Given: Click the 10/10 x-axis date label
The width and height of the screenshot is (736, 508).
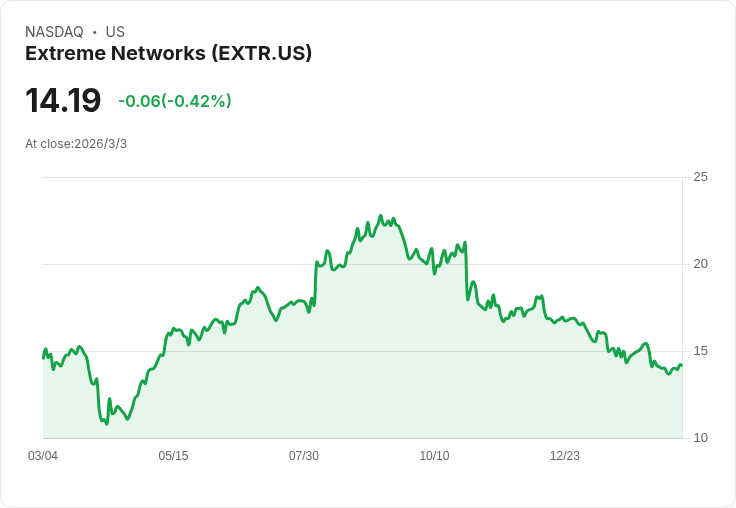Looking at the screenshot, I should coord(434,456).
